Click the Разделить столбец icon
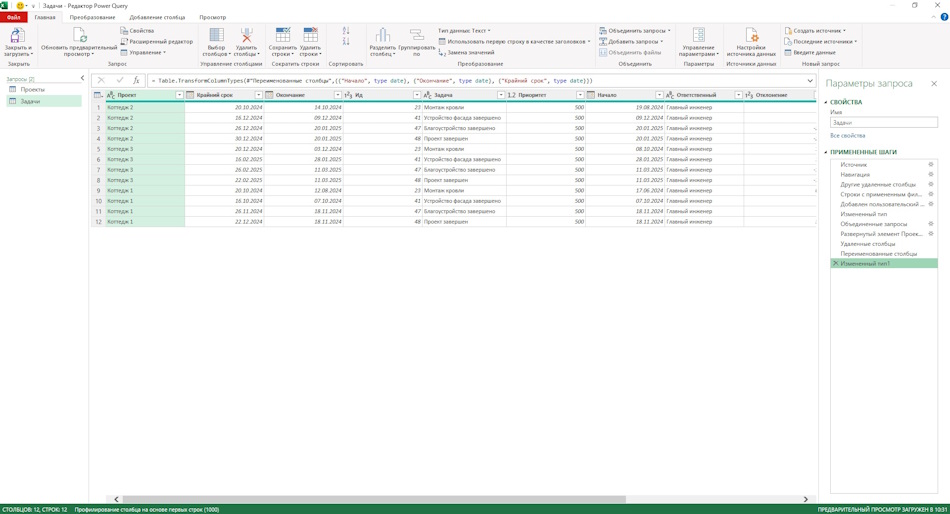 (x=382, y=35)
